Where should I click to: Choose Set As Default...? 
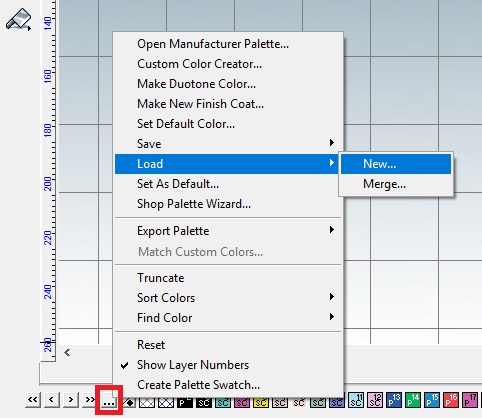point(228,184)
